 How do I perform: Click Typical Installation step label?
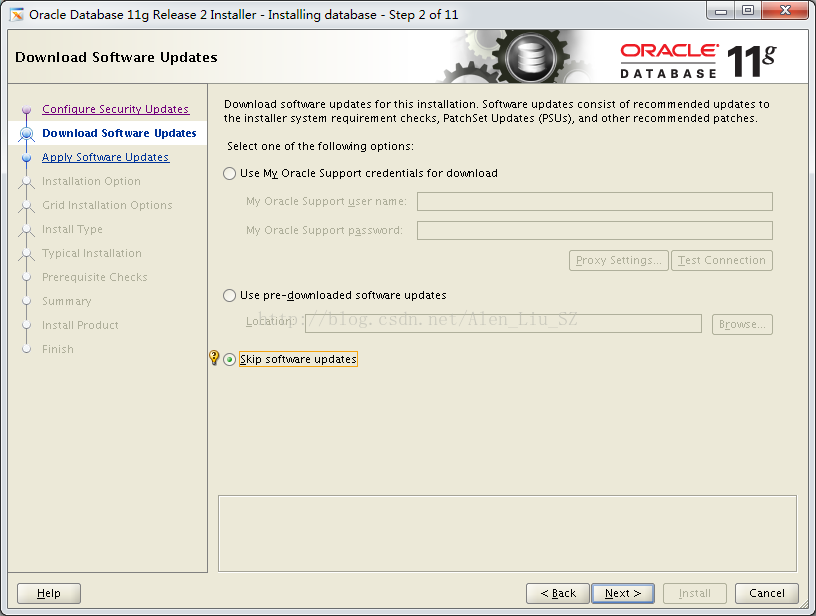tap(92, 253)
